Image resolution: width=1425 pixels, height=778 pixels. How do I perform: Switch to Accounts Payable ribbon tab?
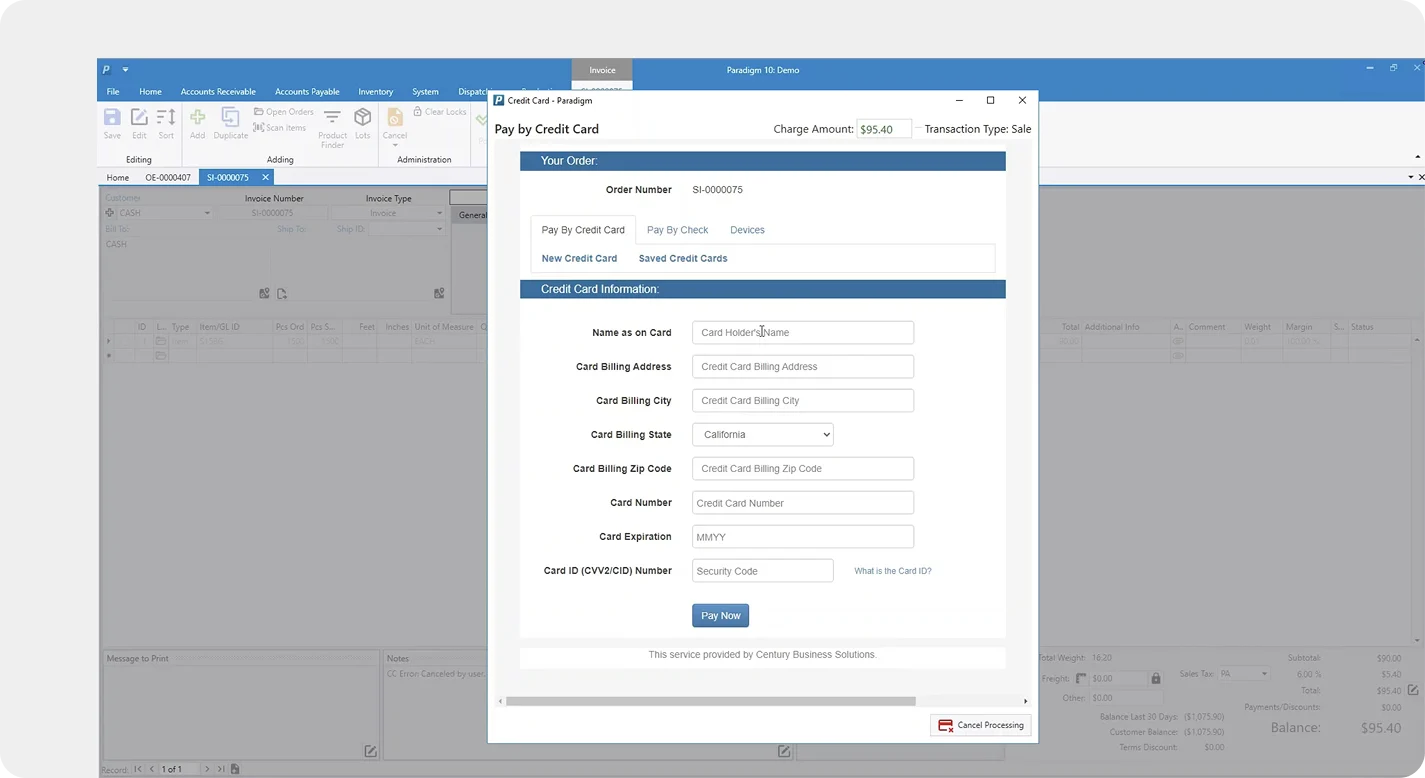coord(307,92)
